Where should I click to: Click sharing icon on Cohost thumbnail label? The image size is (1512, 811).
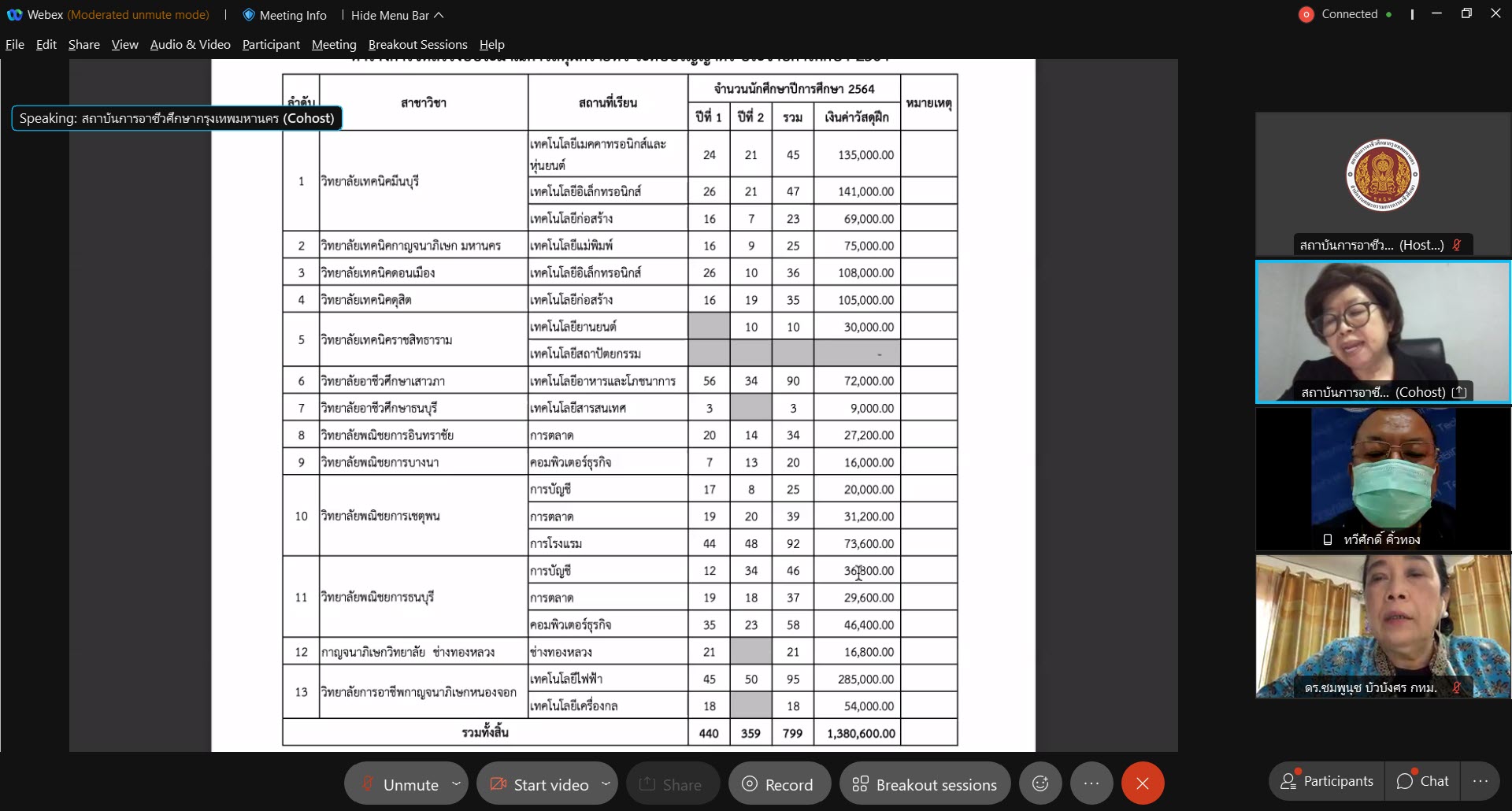1459,392
